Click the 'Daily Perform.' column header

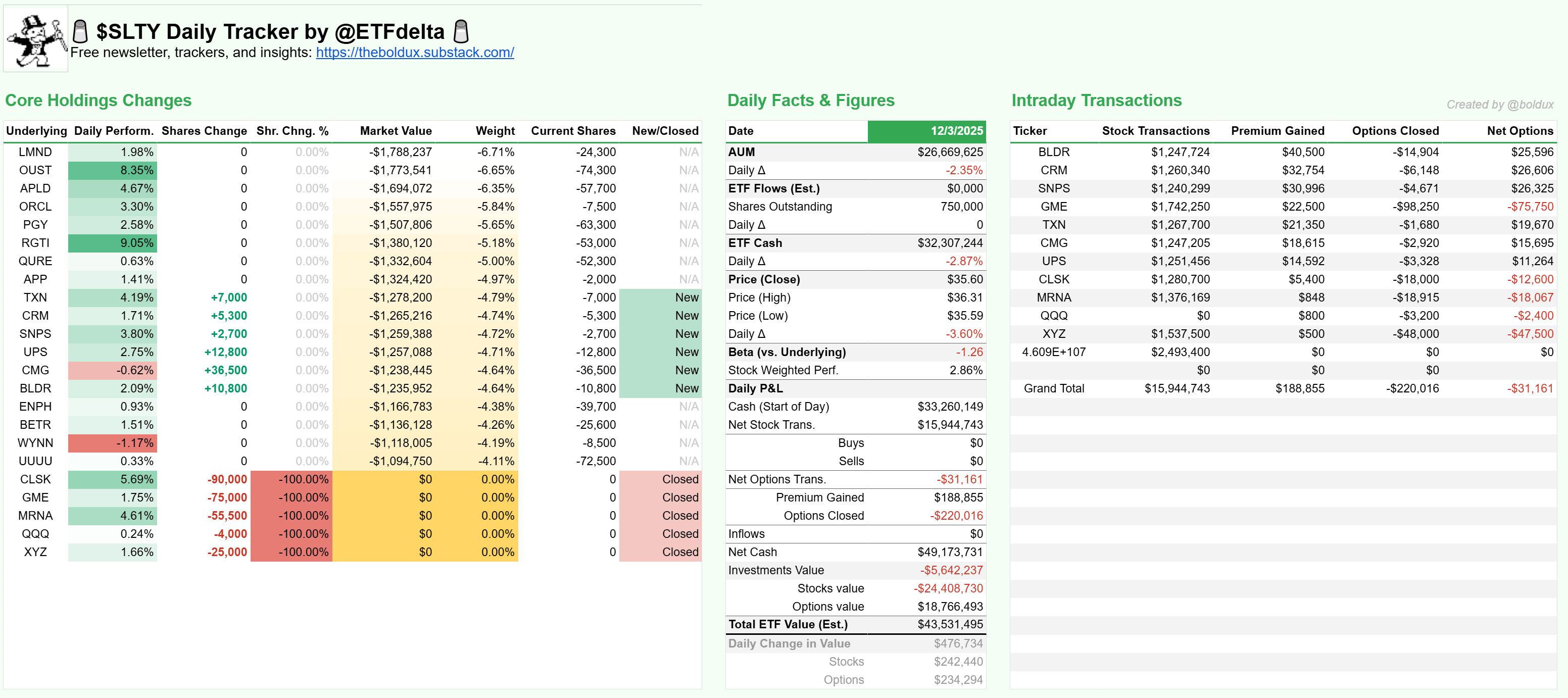click(x=113, y=131)
